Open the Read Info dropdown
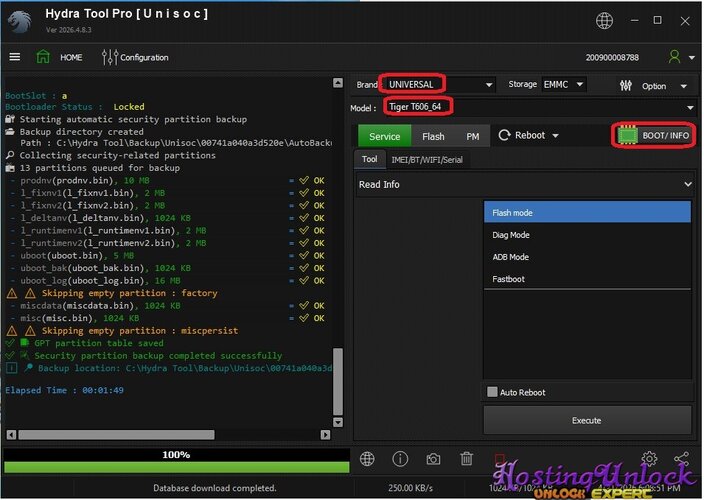Screen dimensions: 704x500 click(x=524, y=184)
